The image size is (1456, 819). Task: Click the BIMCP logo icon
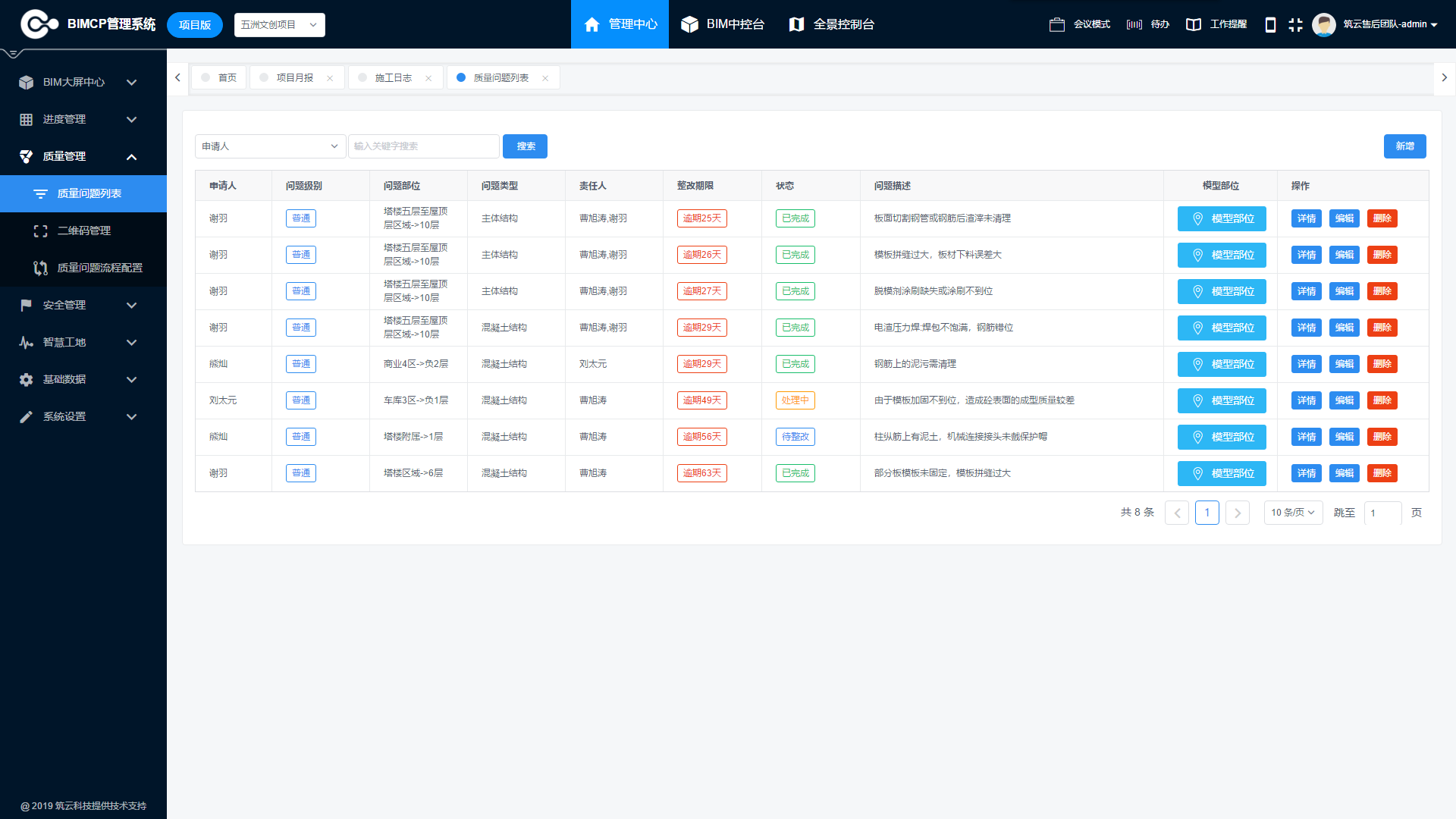click(x=39, y=24)
